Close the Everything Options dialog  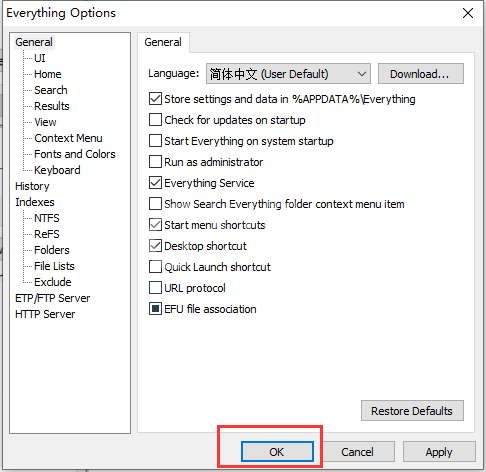point(468,13)
